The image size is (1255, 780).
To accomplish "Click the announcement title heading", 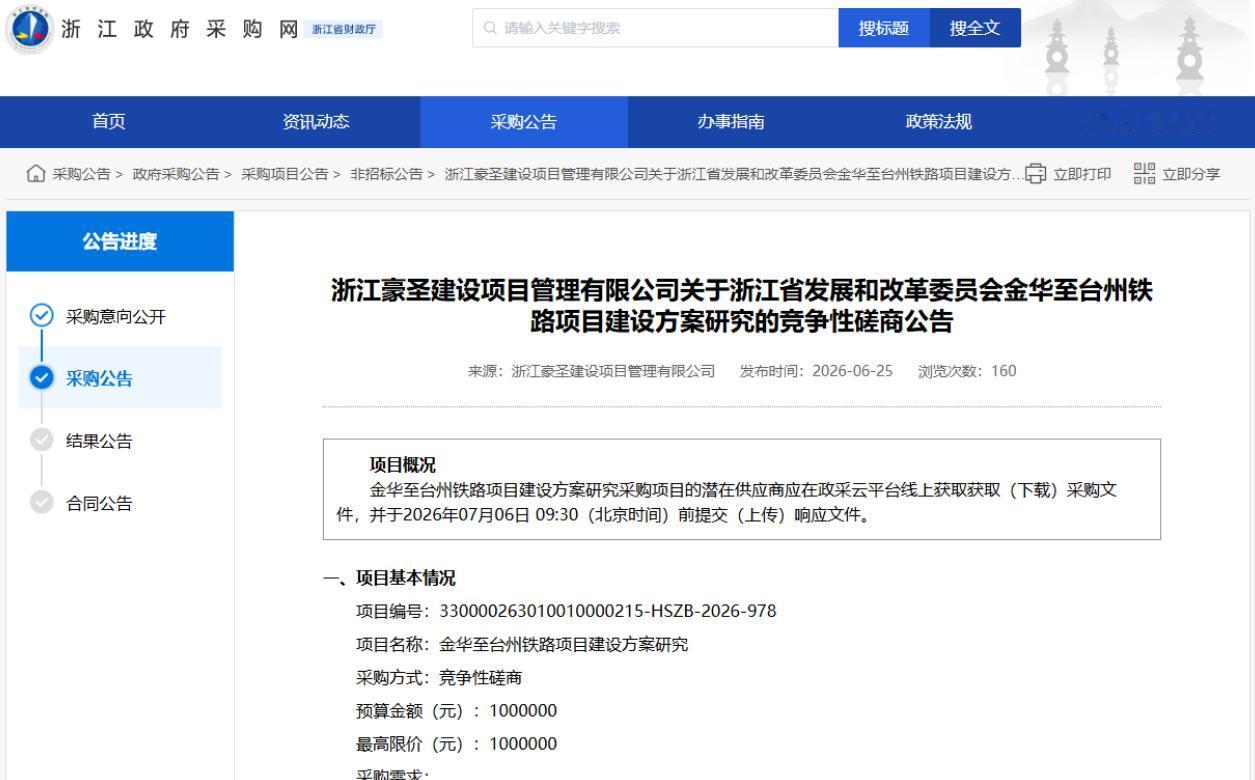I will pyautogui.click(x=742, y=306).
